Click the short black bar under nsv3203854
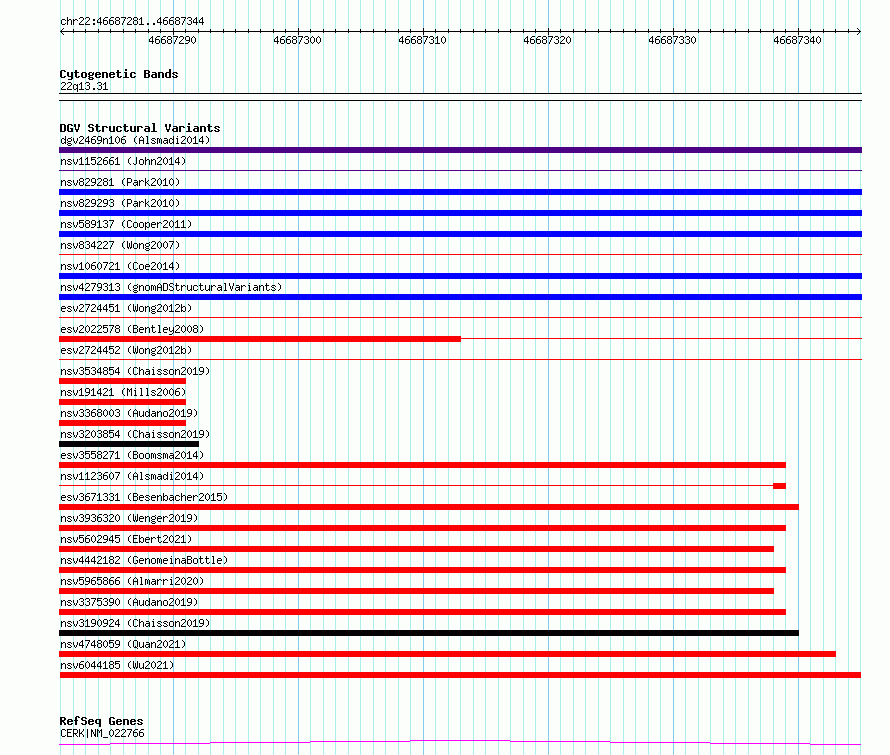Screen dimensions: 890x755 point(129,444)
